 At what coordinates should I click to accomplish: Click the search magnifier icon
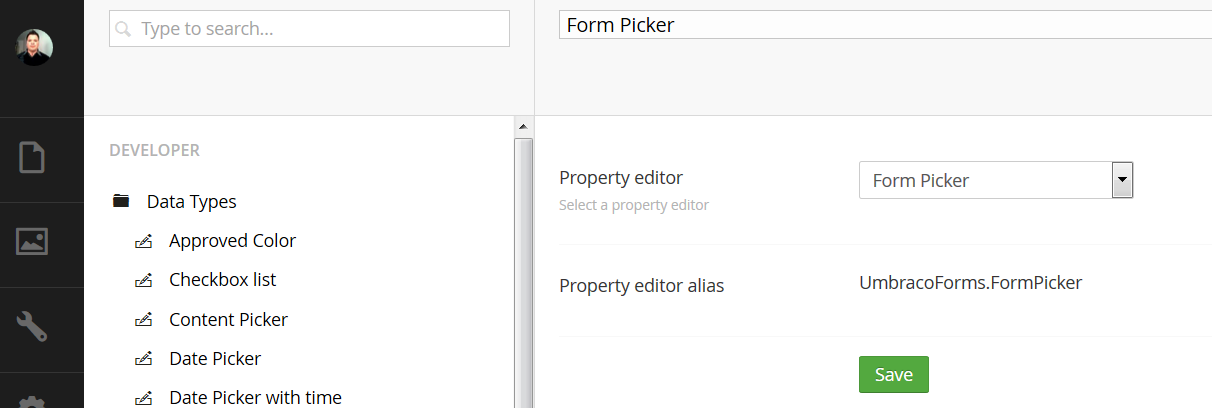124,29
